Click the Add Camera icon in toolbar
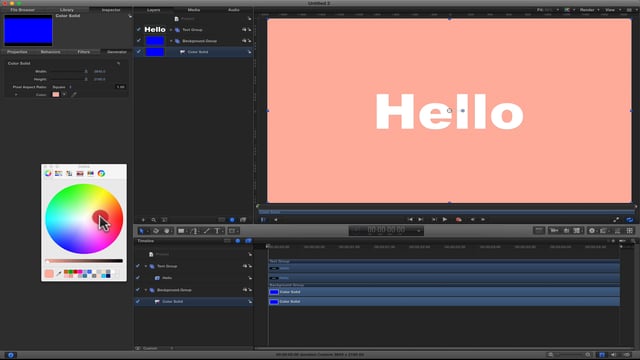 [554, 231]
